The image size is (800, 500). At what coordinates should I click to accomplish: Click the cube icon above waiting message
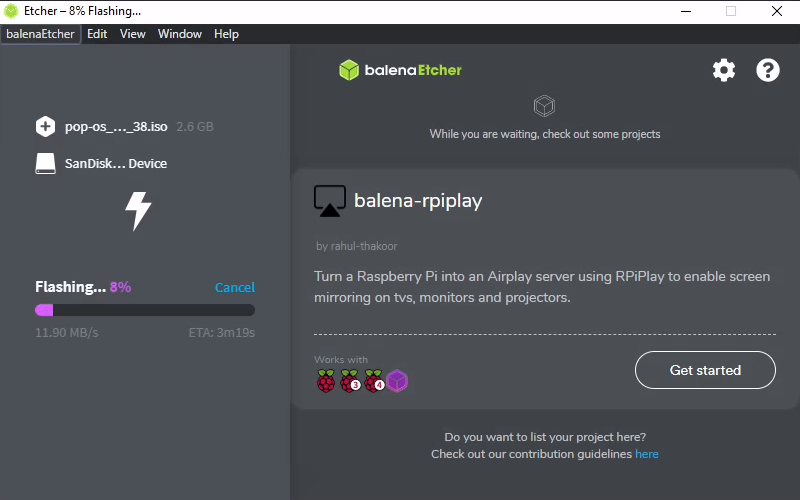tap(544, 105)
